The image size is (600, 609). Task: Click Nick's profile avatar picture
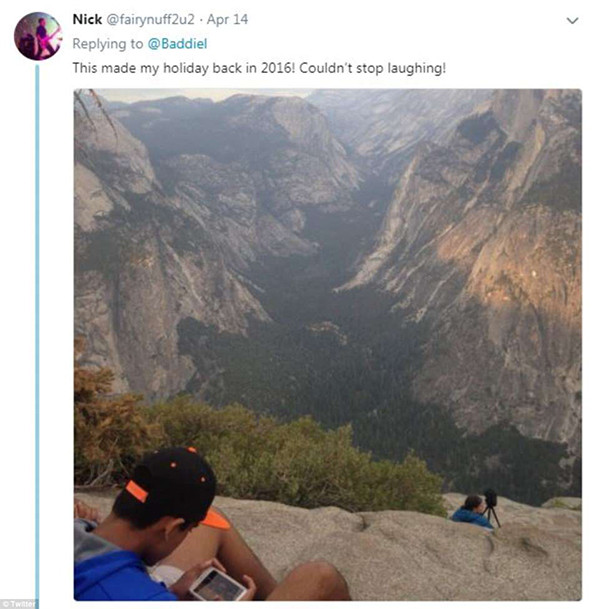tap(38, 36)
